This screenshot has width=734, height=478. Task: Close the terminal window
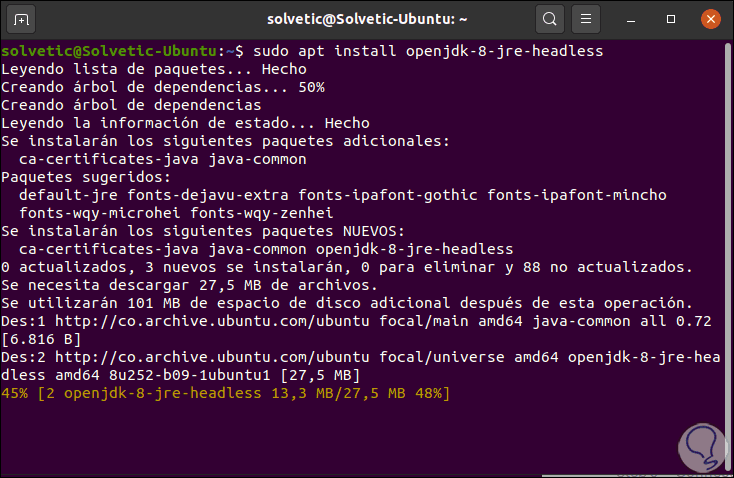tap(711, 19)
